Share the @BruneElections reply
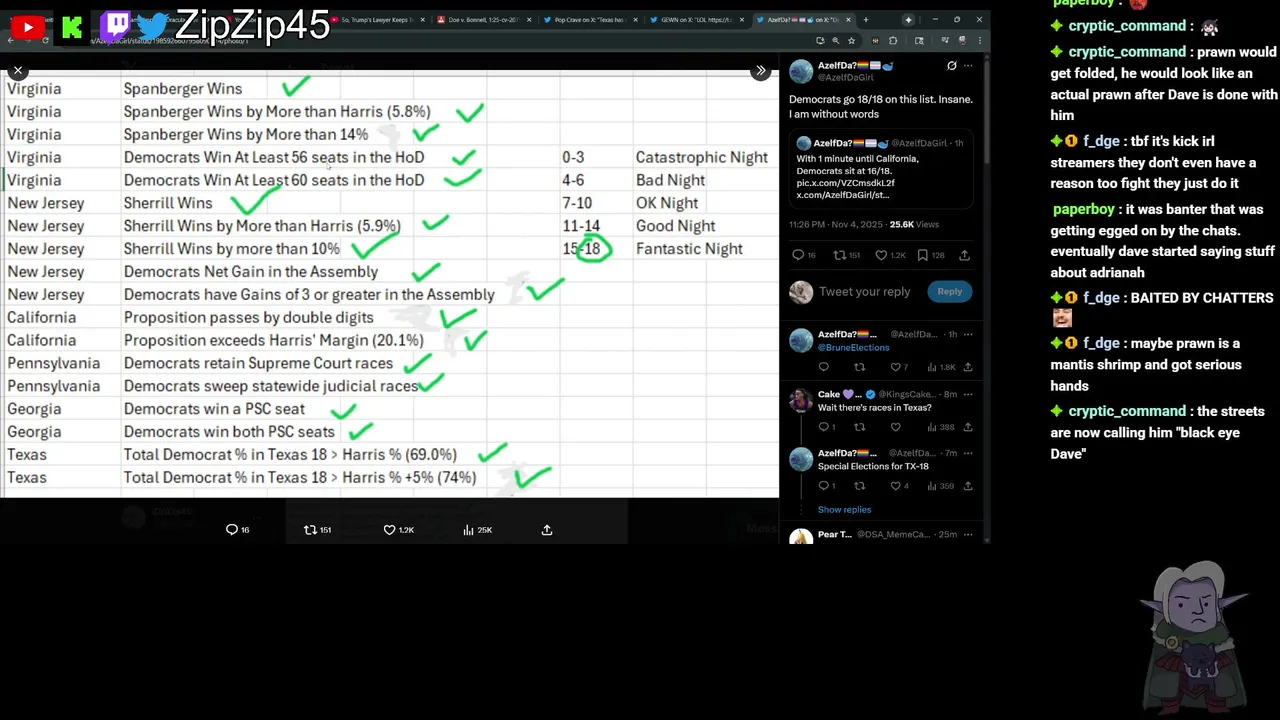1280x720 pixels. pyautogui.click(x=967, y=367)
